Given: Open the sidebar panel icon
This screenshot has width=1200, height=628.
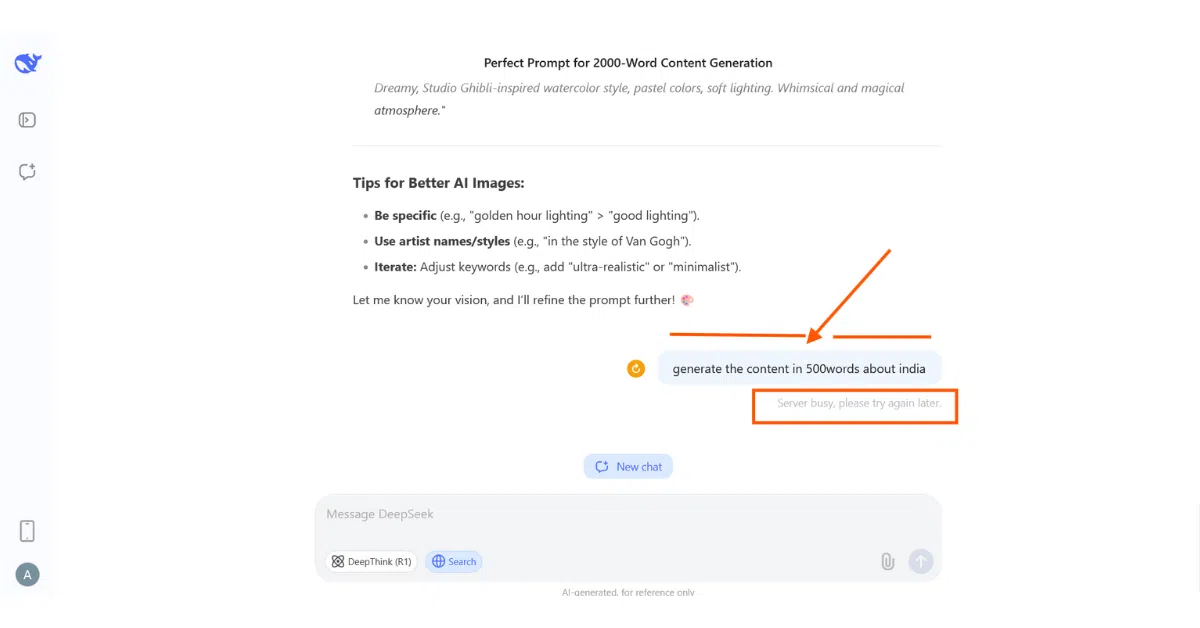Looking at the screenshot, I should tap(28, 120).
